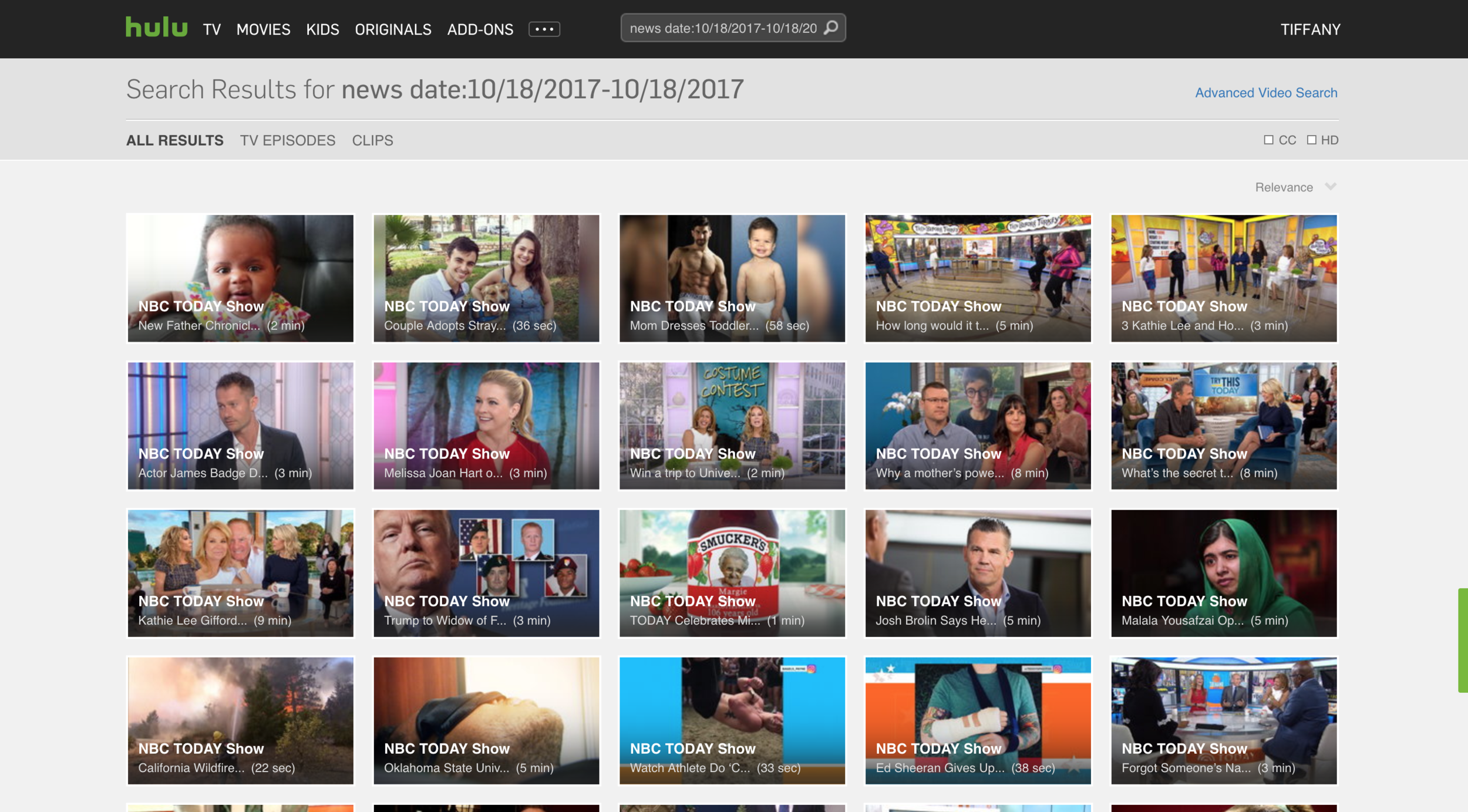The image size is (1468, 812).
Task: Open the ORIGINALS menu
Action: [393, 29]
